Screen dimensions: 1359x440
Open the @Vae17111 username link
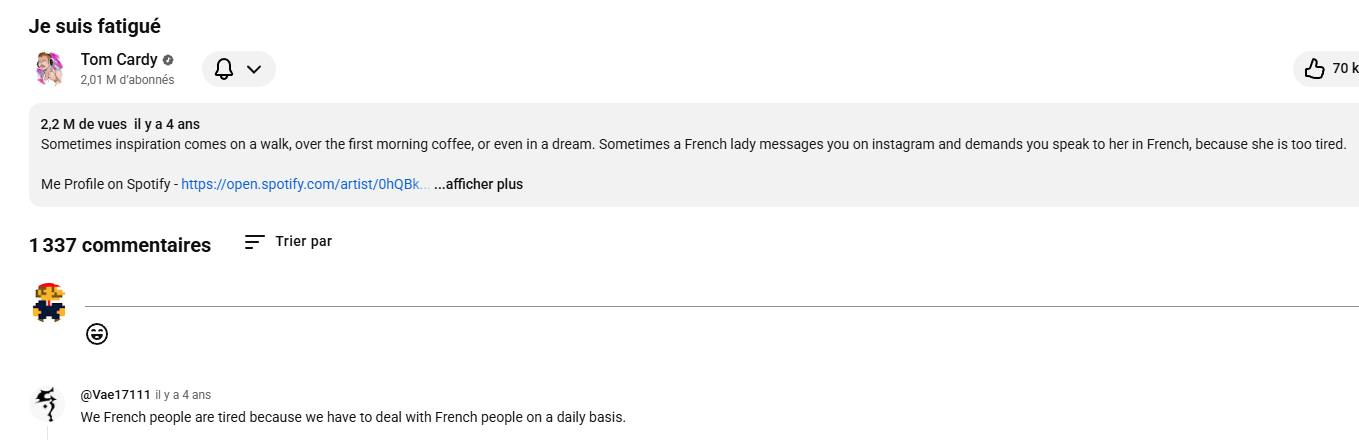(115, 395)
